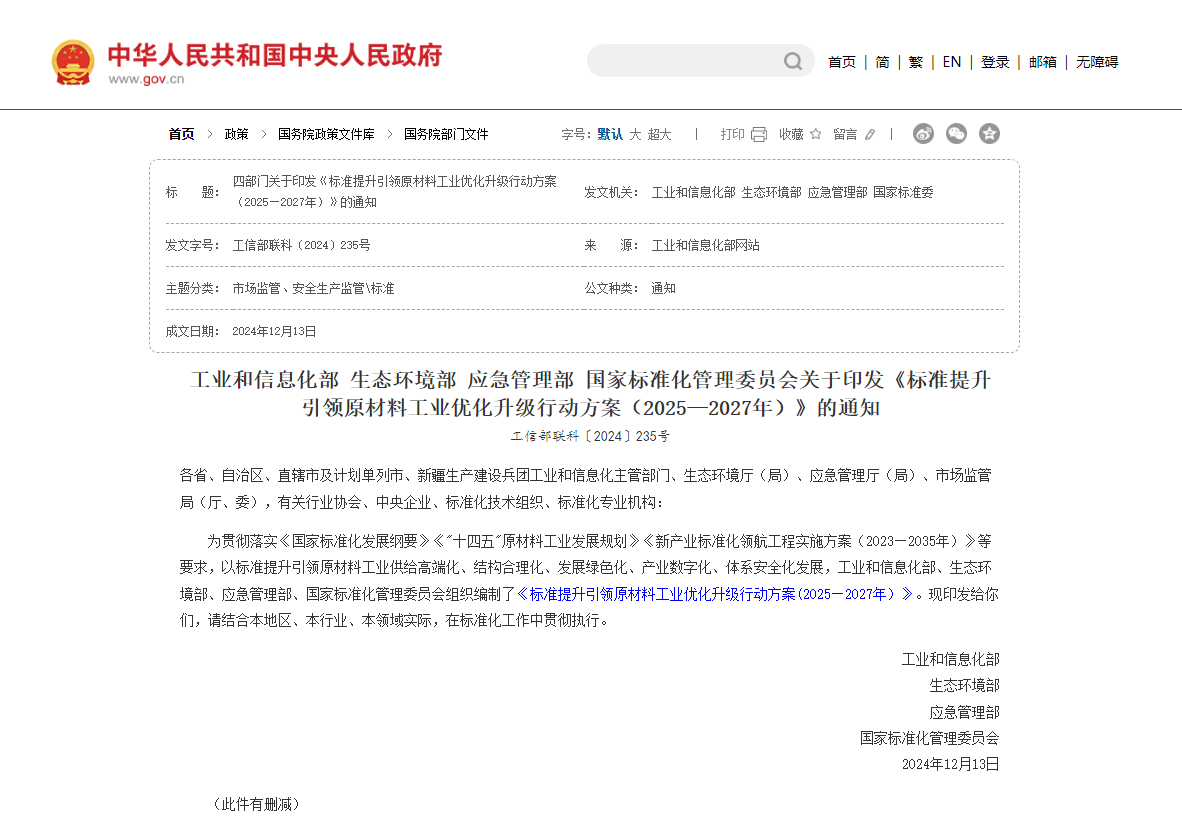Open 国务院部门文件 breadcrumb link
Viewport: 1182px width, 817px height.
pyautogui.click(x=446, y=134)
